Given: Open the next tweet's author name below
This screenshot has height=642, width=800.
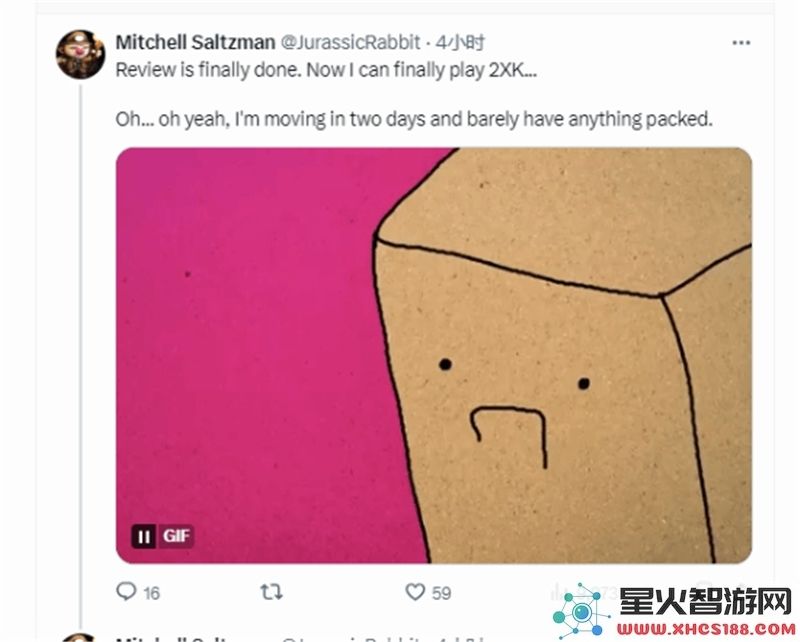Looking at the screenshot, I should click(x=173, y=638).
